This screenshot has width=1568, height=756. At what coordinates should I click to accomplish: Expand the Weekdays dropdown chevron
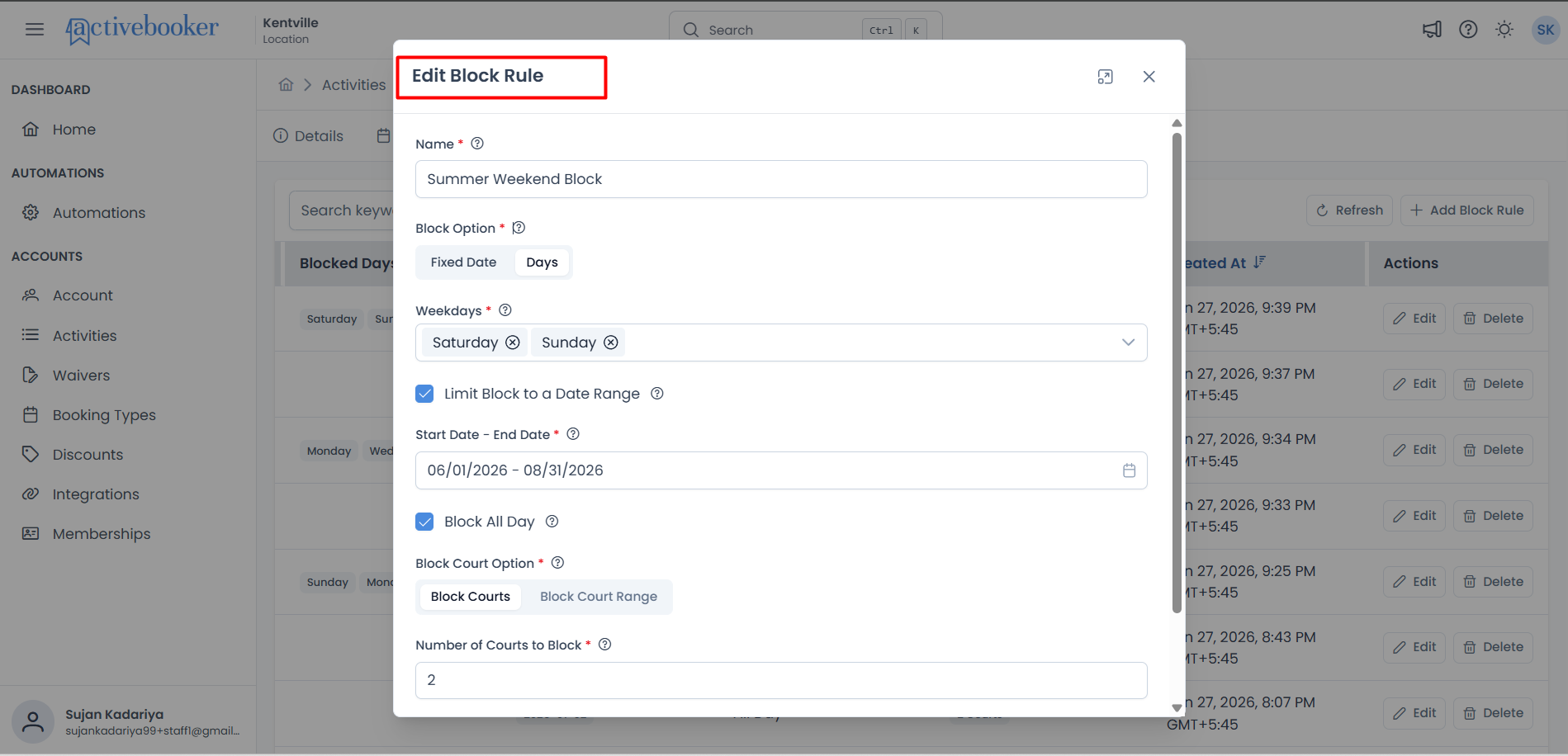click(1128, 343)
